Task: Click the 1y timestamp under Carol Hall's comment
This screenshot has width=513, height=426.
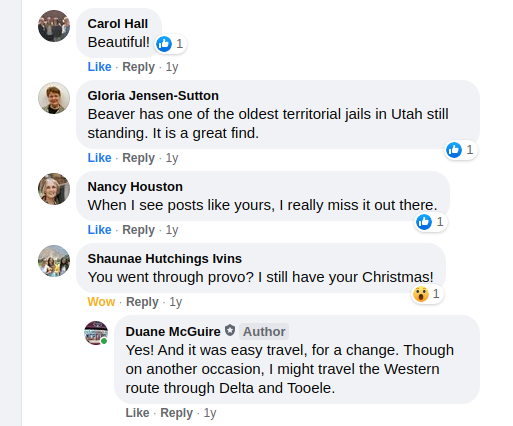Action: (172, 67)
